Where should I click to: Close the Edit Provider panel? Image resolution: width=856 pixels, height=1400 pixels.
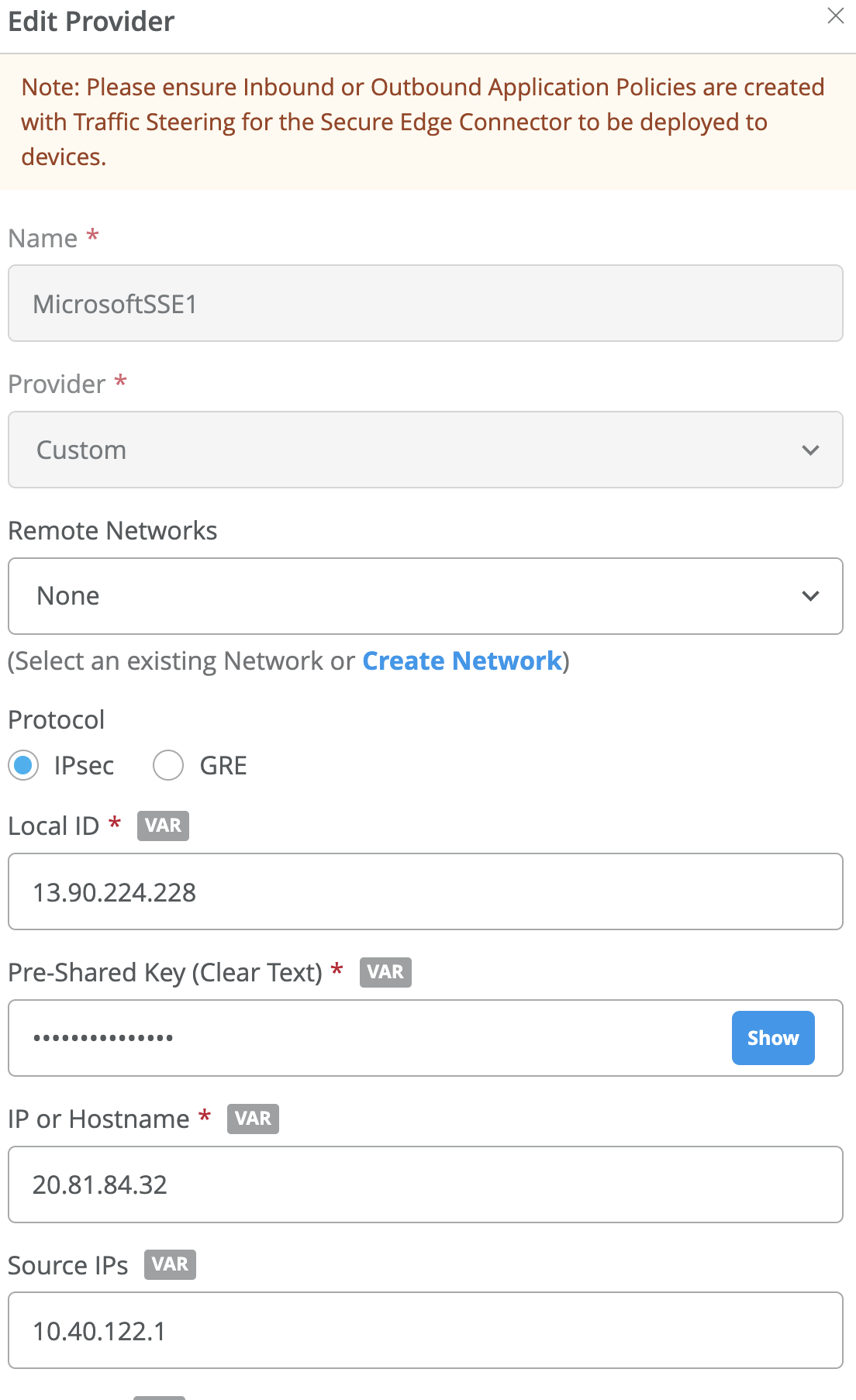click(835, 16)
